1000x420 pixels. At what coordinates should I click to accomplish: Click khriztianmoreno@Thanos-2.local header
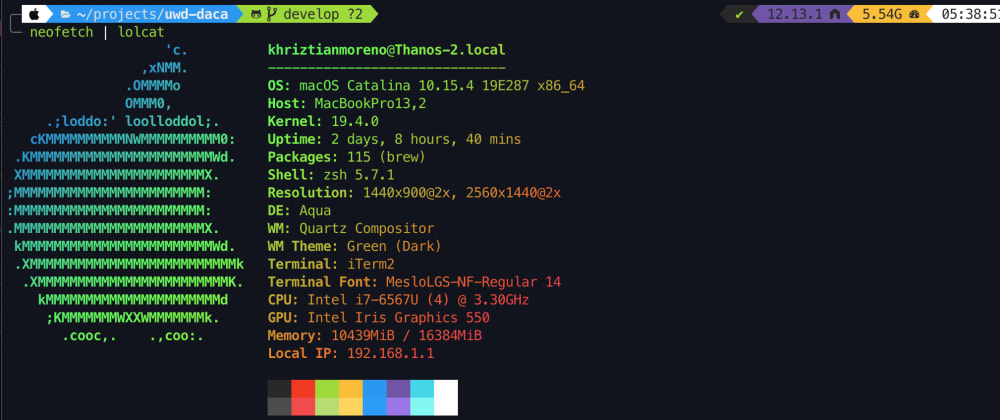click(386, 50)
